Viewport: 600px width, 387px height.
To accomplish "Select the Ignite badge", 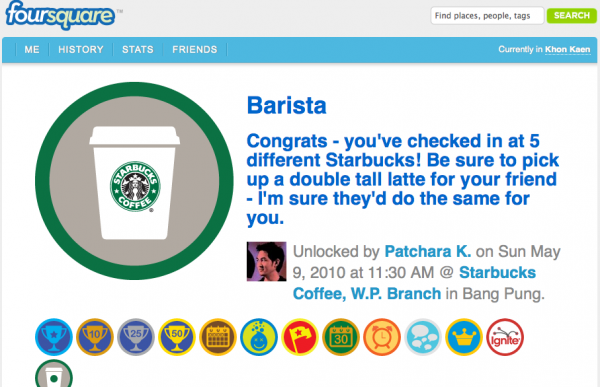I will point(505,337).
